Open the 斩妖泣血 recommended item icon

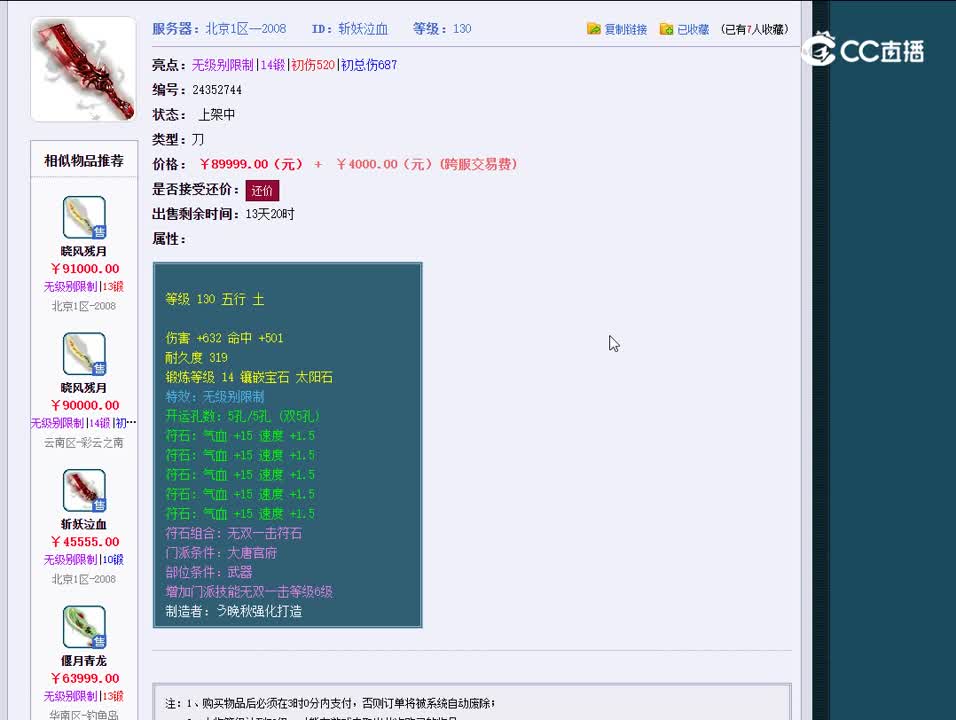84,491
